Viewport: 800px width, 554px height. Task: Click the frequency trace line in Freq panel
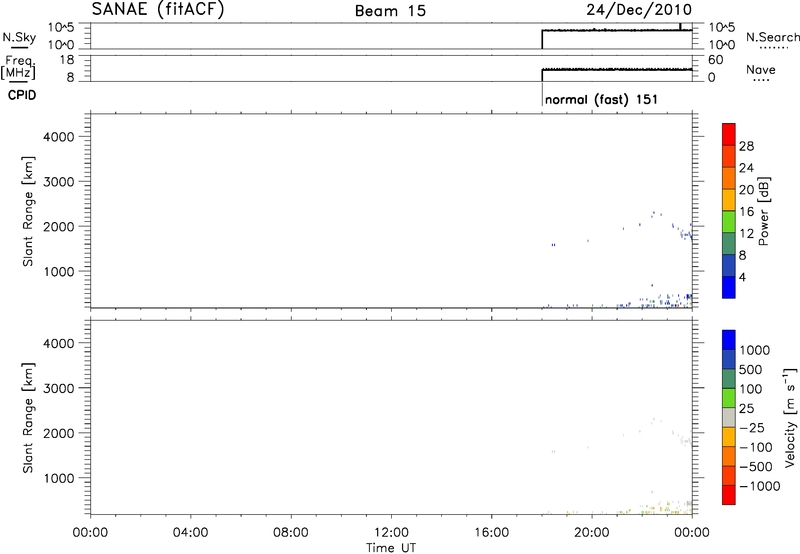[616, 69]
